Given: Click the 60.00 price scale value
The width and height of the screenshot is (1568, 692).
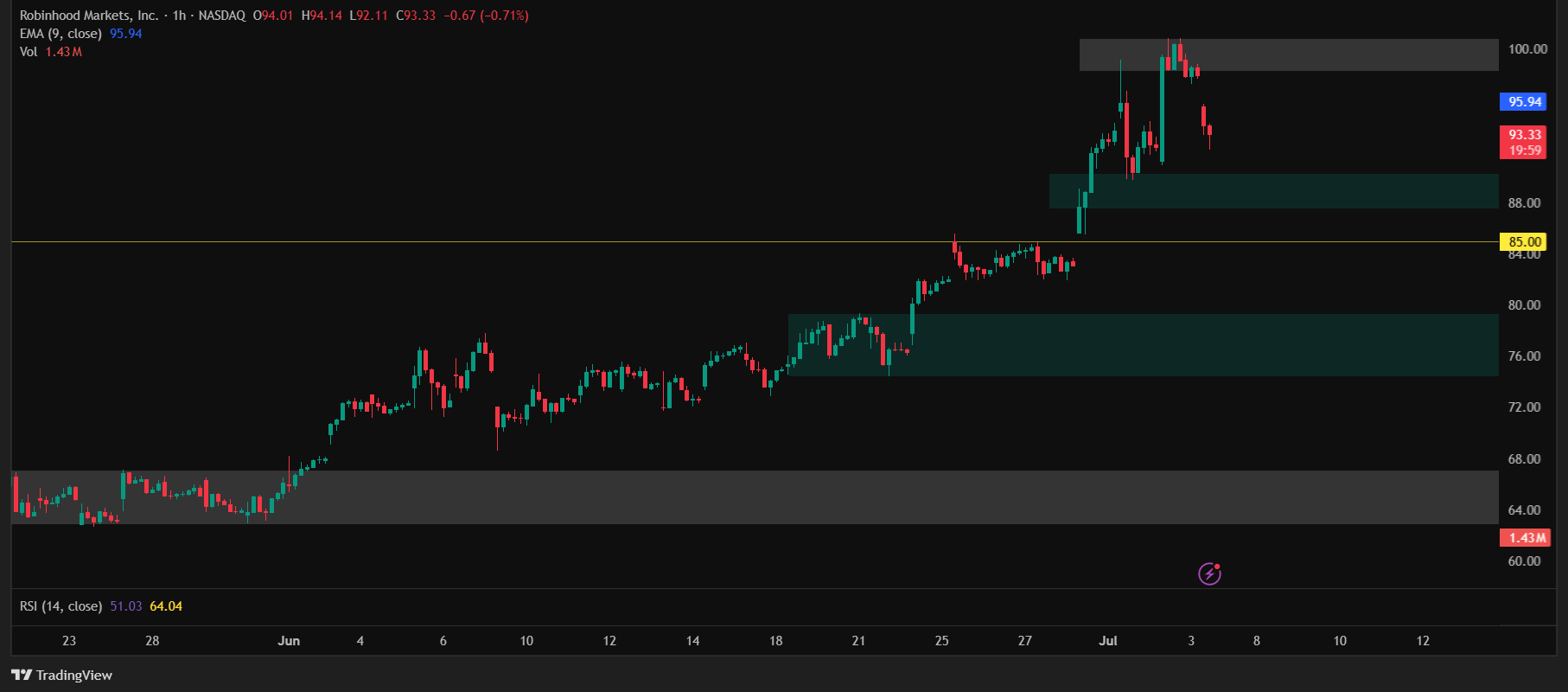Looking at the screenshot, I should pos(1524,561).
